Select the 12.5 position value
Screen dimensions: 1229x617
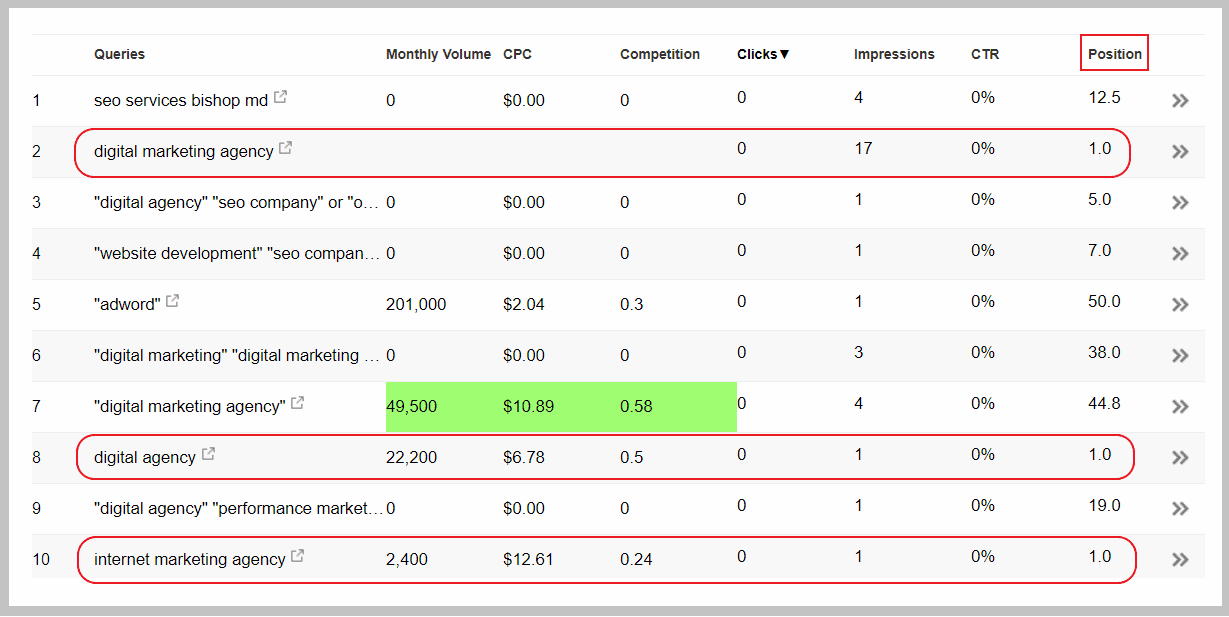[x=1104, y=97]
